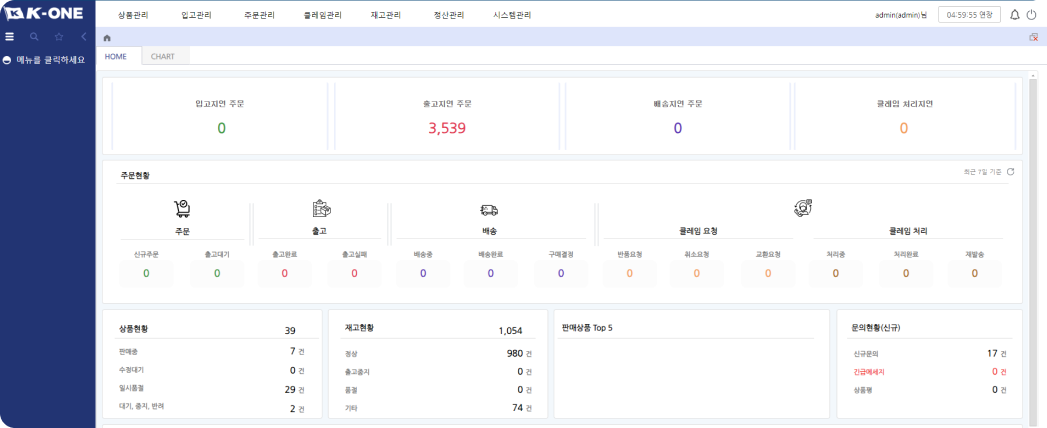Switch to the CHART tab
Screen dimensions: 1047x428
(x=162, y=56)
